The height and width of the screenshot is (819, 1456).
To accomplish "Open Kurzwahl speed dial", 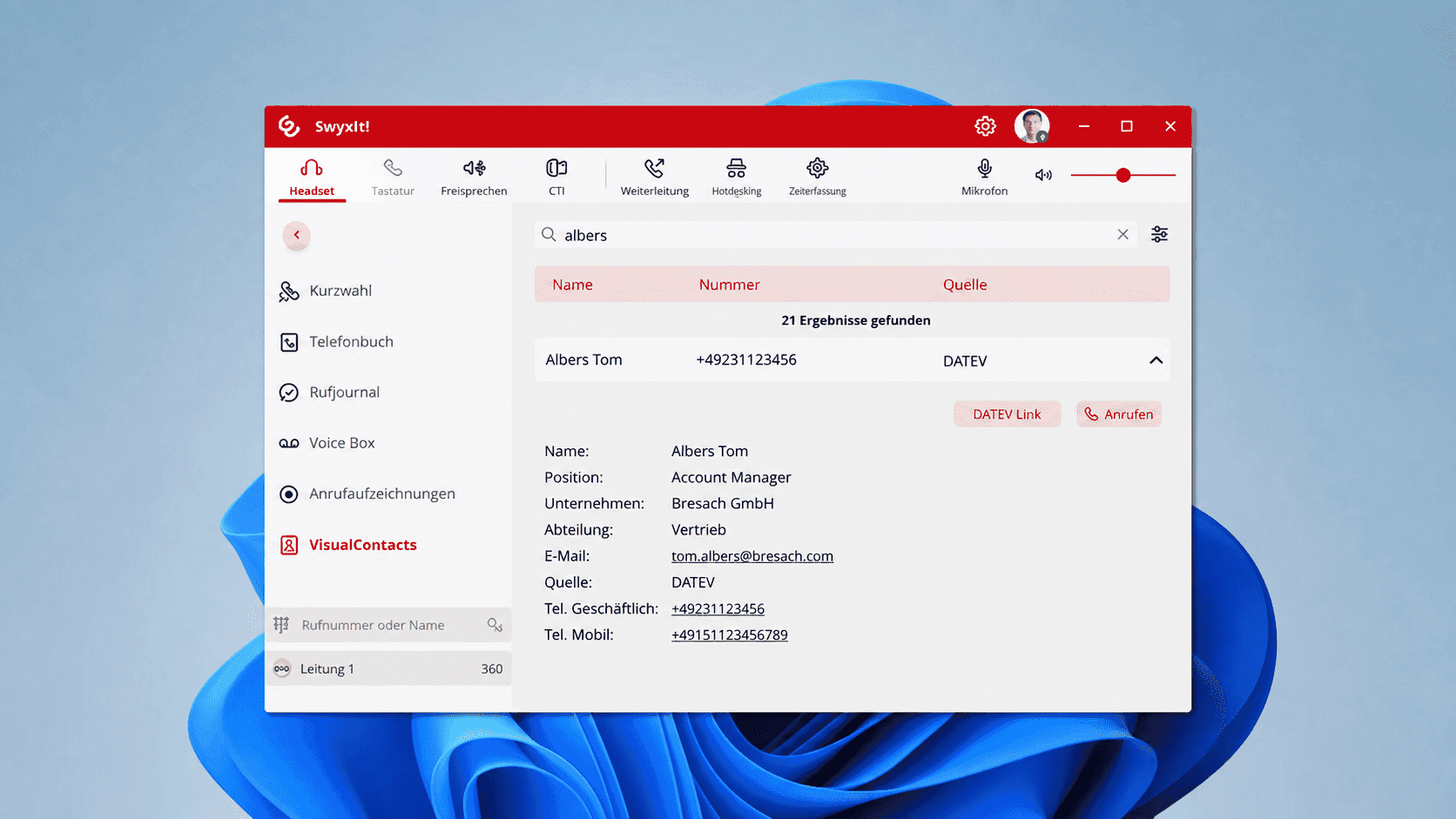I will tap(325, 291).
